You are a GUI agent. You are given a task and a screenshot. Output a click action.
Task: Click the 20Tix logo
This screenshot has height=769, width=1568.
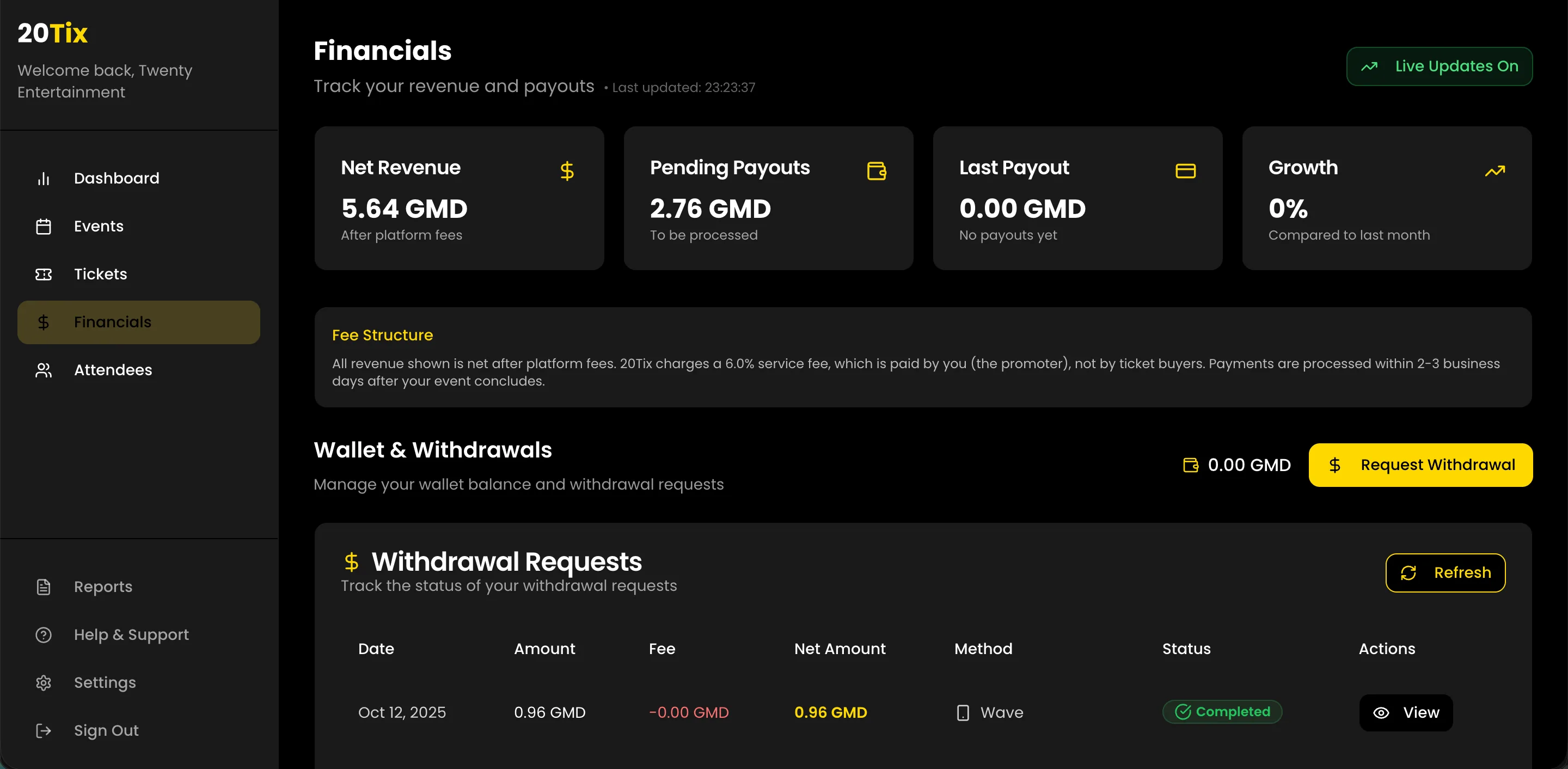pyautogui.click(x=52, y=33)
